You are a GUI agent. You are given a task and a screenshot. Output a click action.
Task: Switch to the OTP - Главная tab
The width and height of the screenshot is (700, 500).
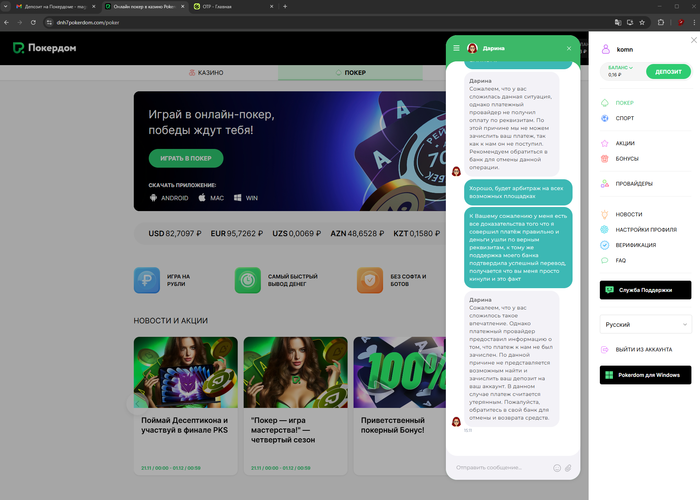[x=231, y=7]
